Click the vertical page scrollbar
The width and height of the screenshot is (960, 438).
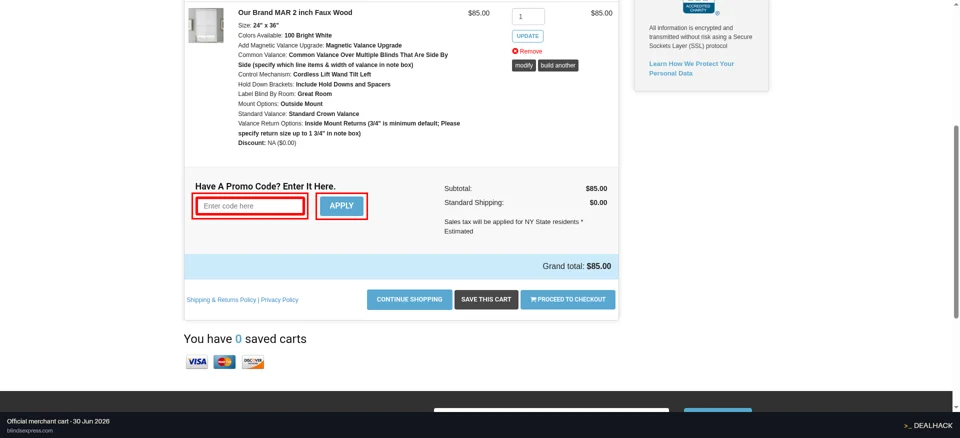[956, 222]
